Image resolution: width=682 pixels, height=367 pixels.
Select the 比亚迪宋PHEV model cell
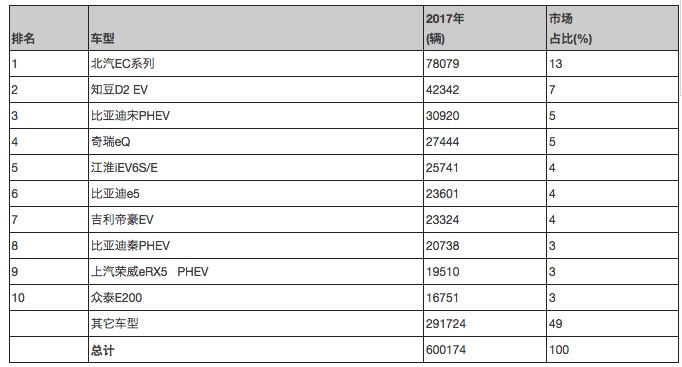pyautogui.click(x=256, y=116)
